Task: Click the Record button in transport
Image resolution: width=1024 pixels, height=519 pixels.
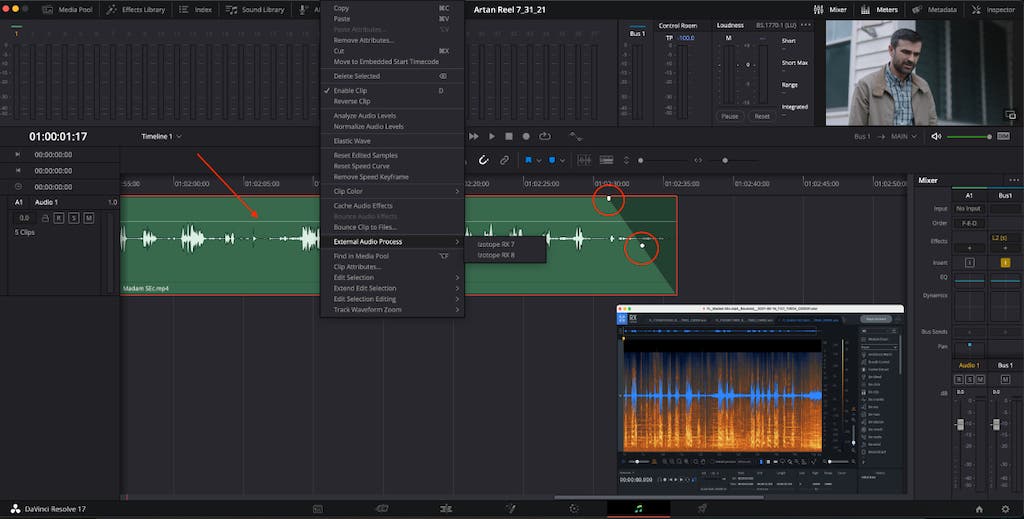Action: click(x=526, y=136)
